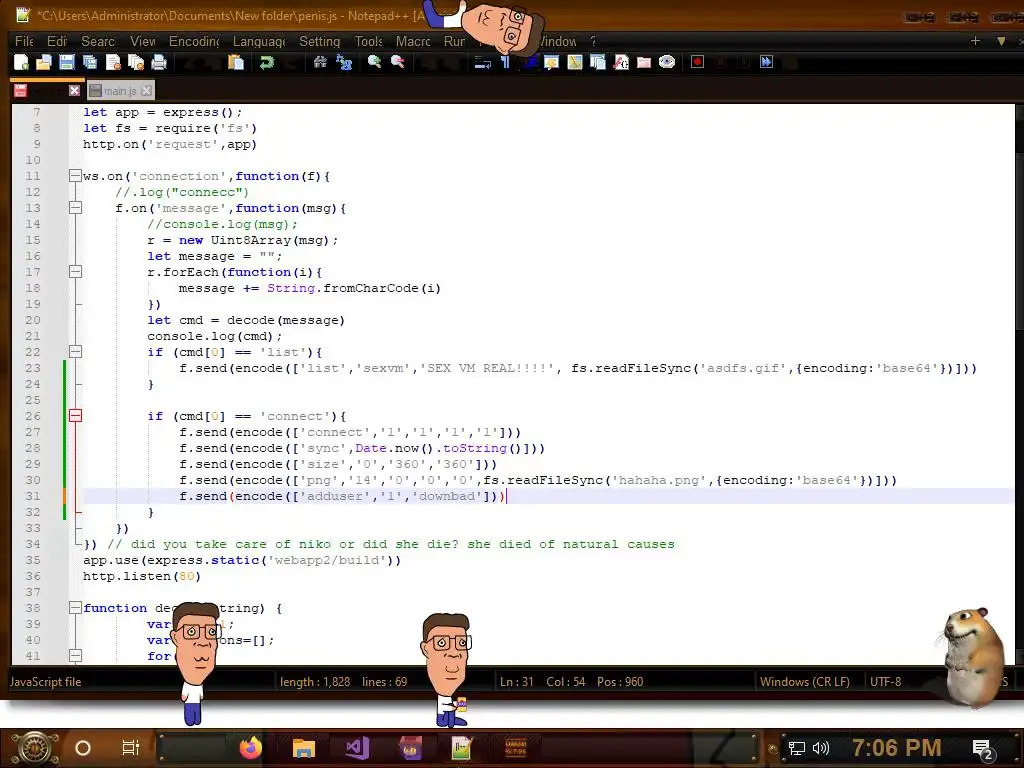Open the Edit menu
This screenshot has width=1024, height=768.
pyautogui.click(x=57, y=41)
